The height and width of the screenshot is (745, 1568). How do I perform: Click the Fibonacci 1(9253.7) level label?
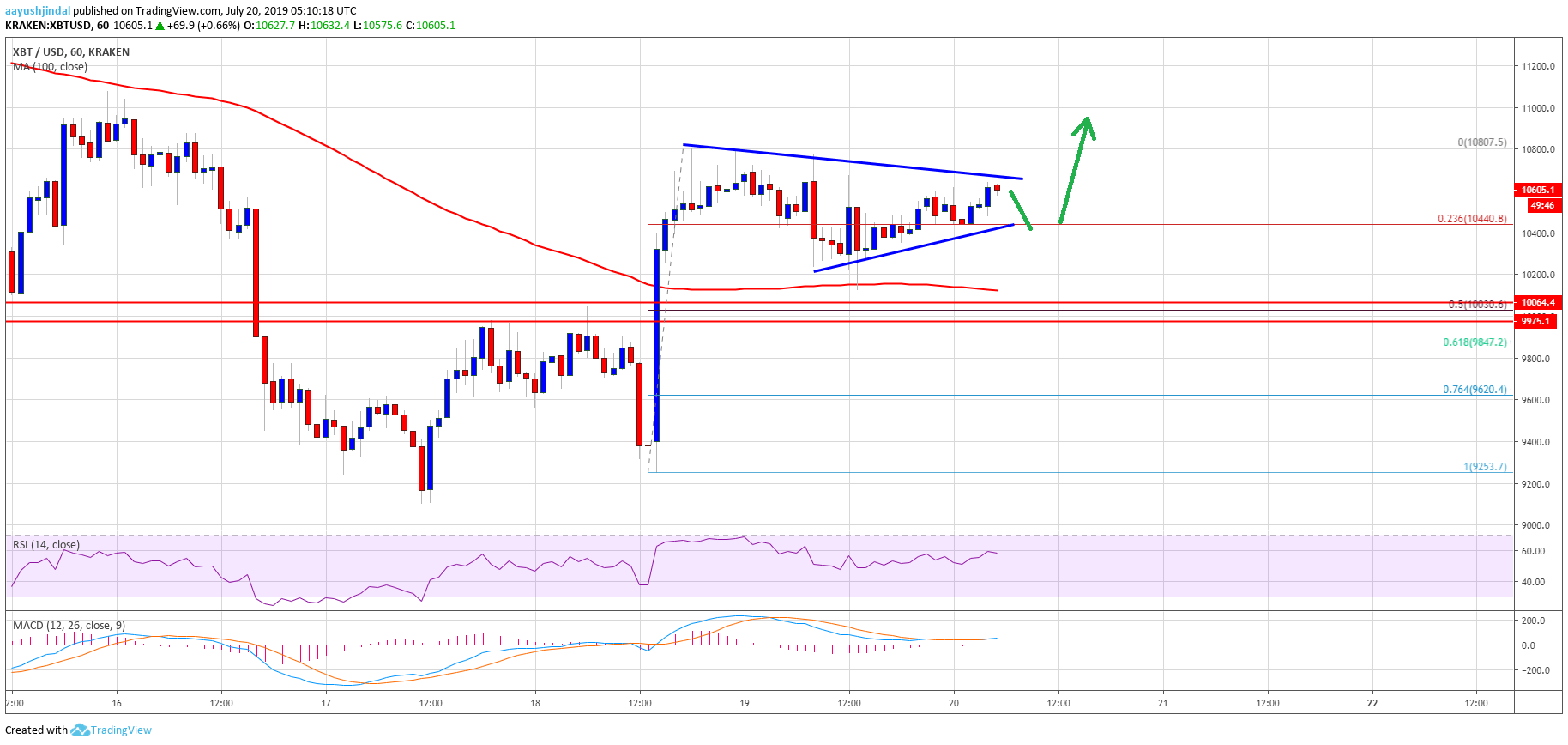pos(1485,467)
